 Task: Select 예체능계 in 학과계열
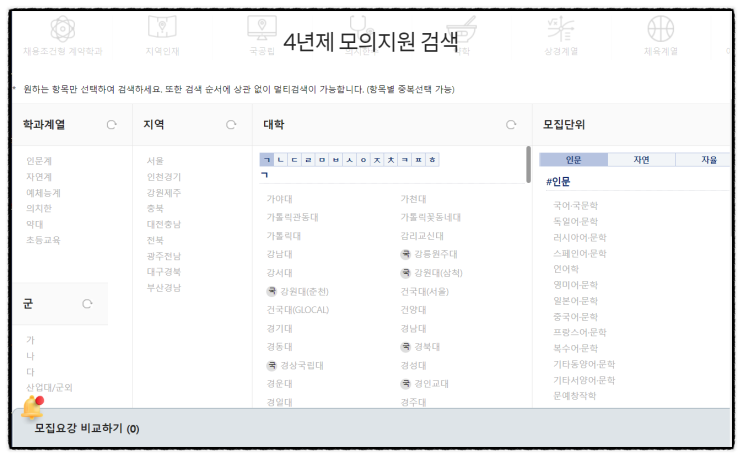(43, 193)
